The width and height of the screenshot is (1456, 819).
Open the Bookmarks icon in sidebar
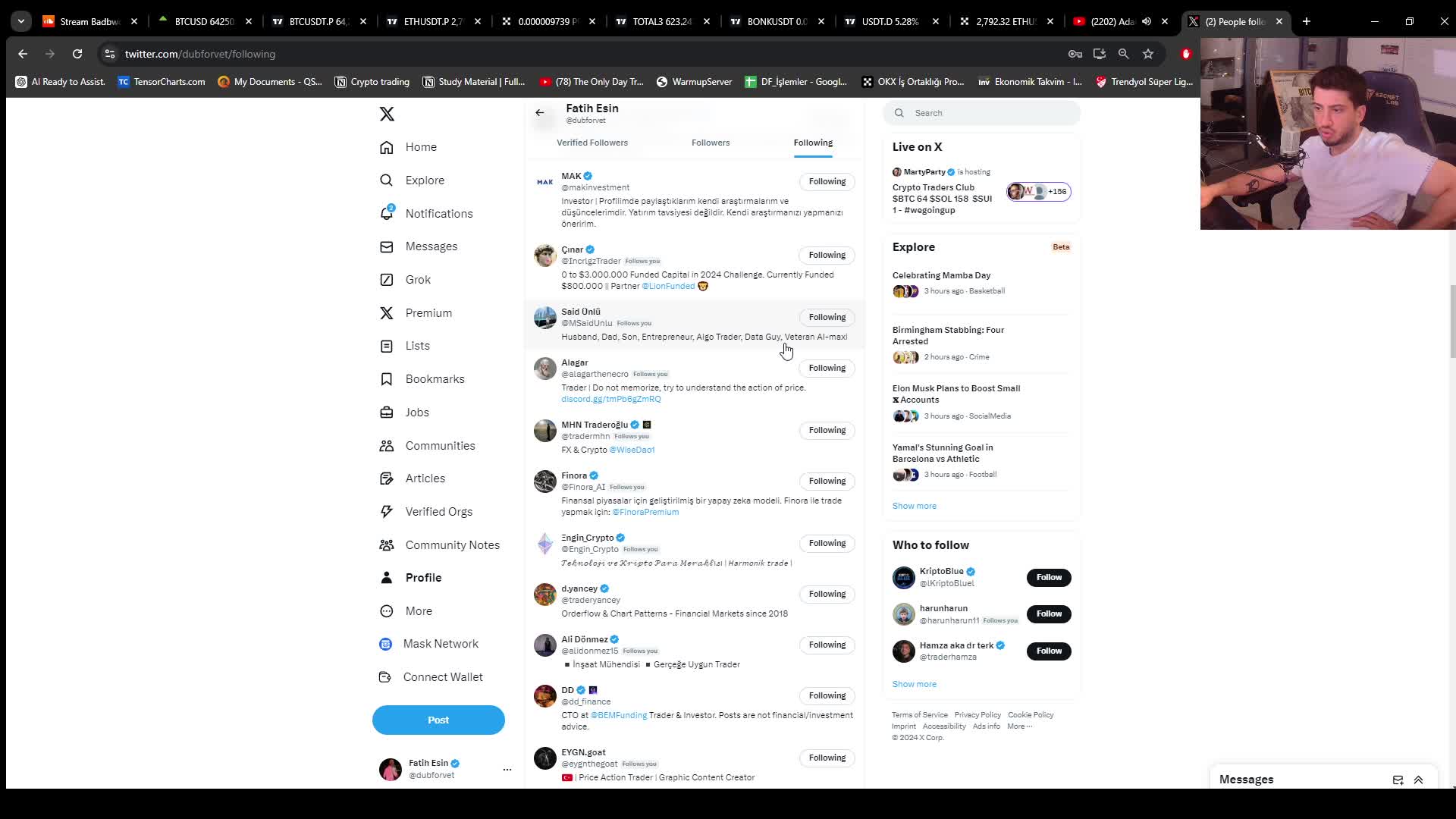(x=387, y=379)
